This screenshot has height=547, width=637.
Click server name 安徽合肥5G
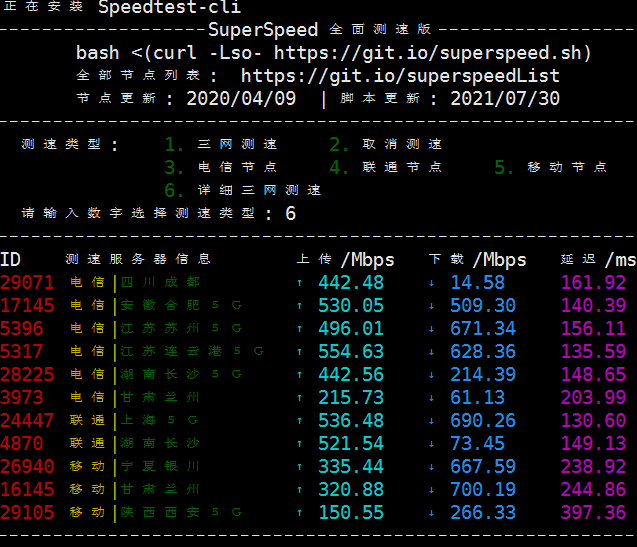pyautogui.click(x=182, y=305)
